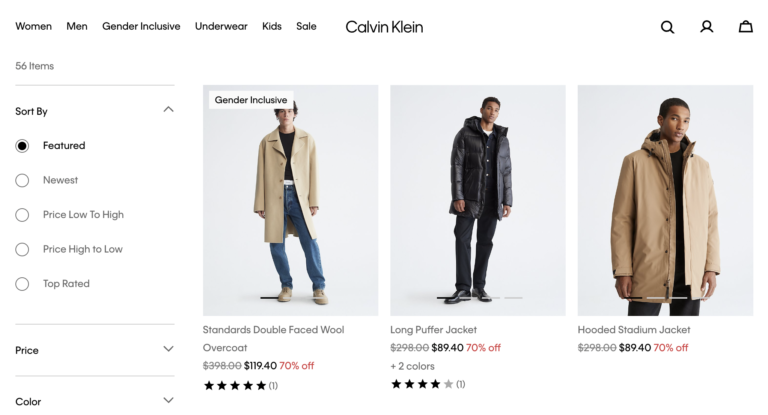Image resolution: width=768 pixels, height=415 pixels.
Task: Select the Newest sort option
Action: click(x=22, y=180)
